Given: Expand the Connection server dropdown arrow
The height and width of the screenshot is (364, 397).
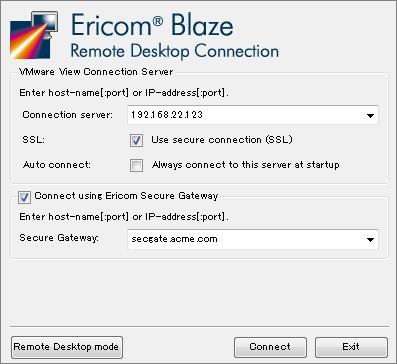Looking at the screenshot, I should click(x=370, y=116).
